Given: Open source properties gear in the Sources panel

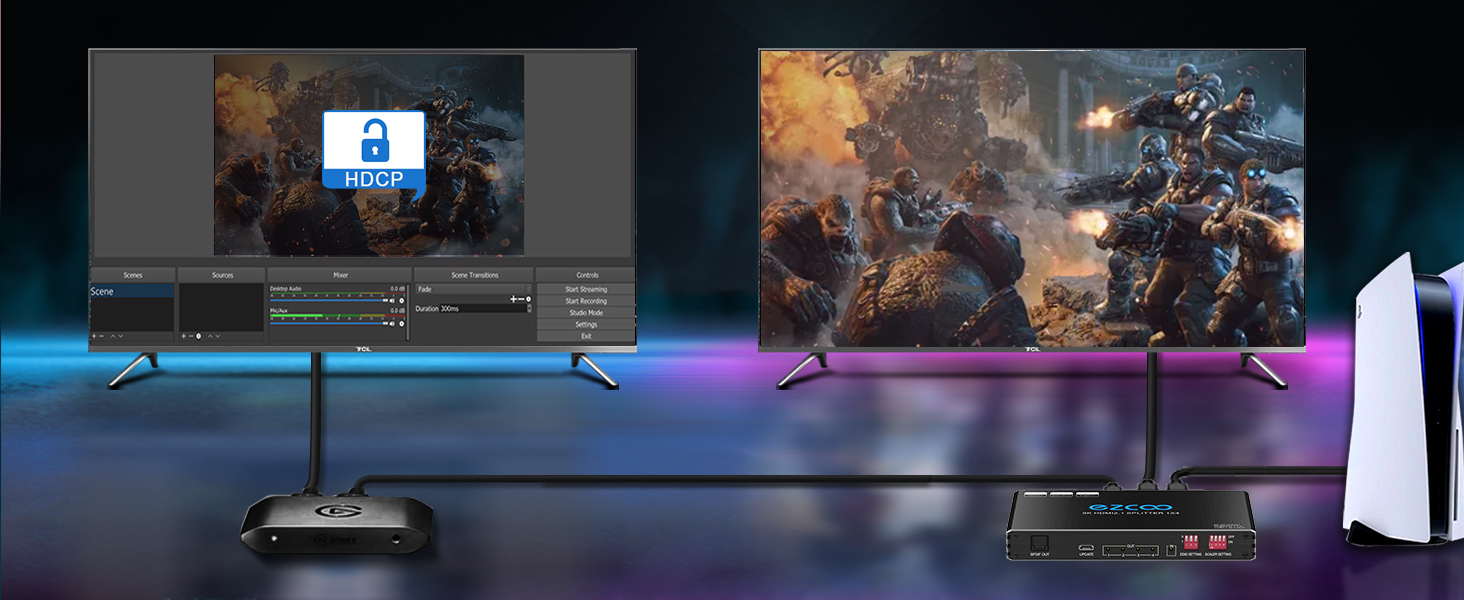Looking at the screenshot, I should click(198, 336).
